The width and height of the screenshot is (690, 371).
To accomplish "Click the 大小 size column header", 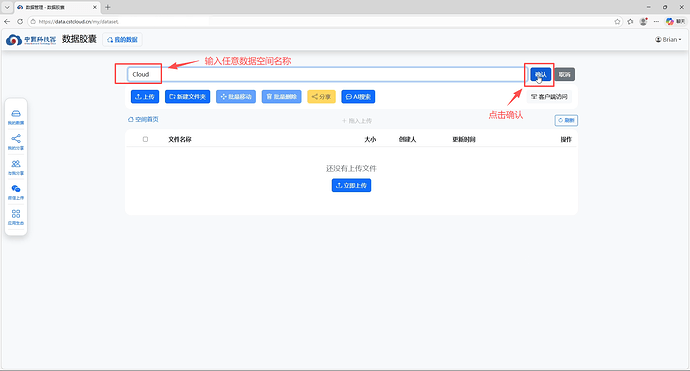I will click(370, 139).
